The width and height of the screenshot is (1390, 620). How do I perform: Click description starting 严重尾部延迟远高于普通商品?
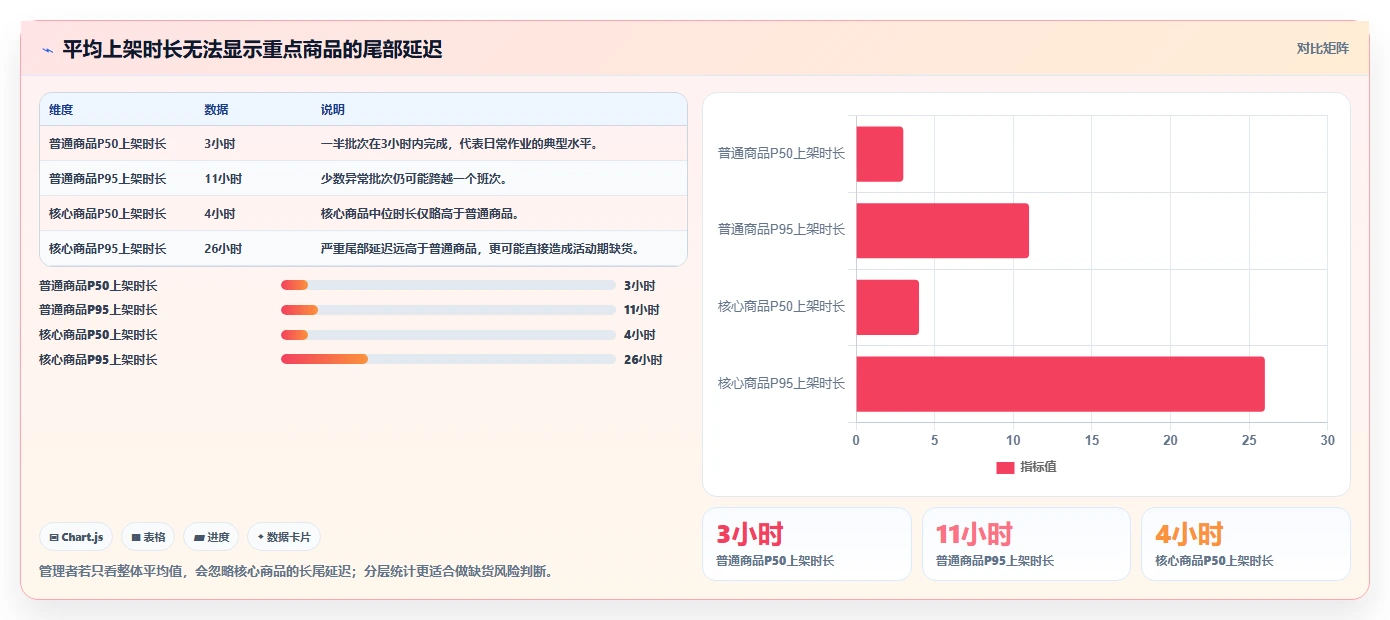[480, 249]
